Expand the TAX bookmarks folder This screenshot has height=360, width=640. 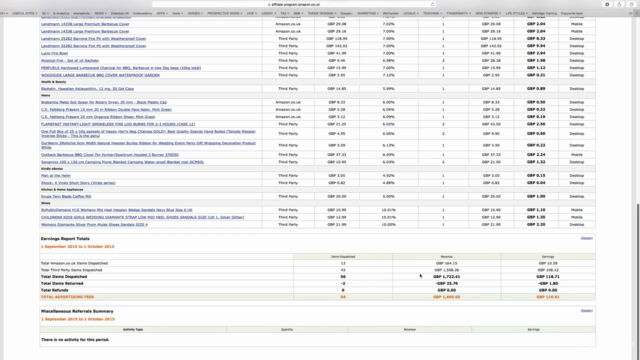[x=284, y=13]
